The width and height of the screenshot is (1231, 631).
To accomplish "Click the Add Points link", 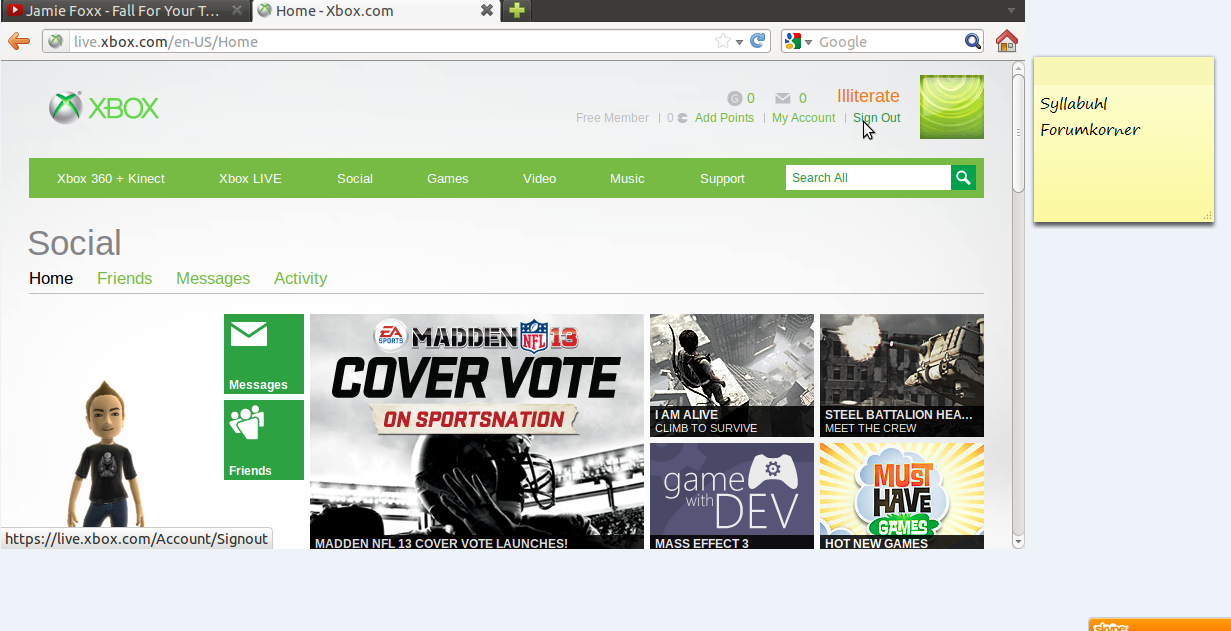I will point(724,118).
